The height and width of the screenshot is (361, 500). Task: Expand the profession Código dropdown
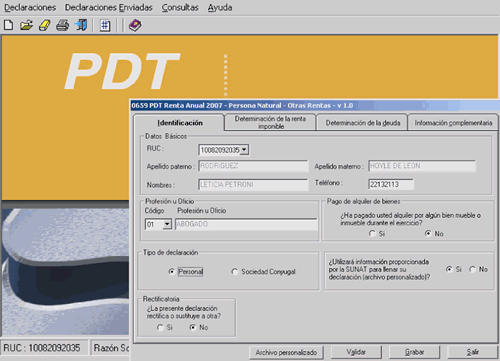[167, 224]
